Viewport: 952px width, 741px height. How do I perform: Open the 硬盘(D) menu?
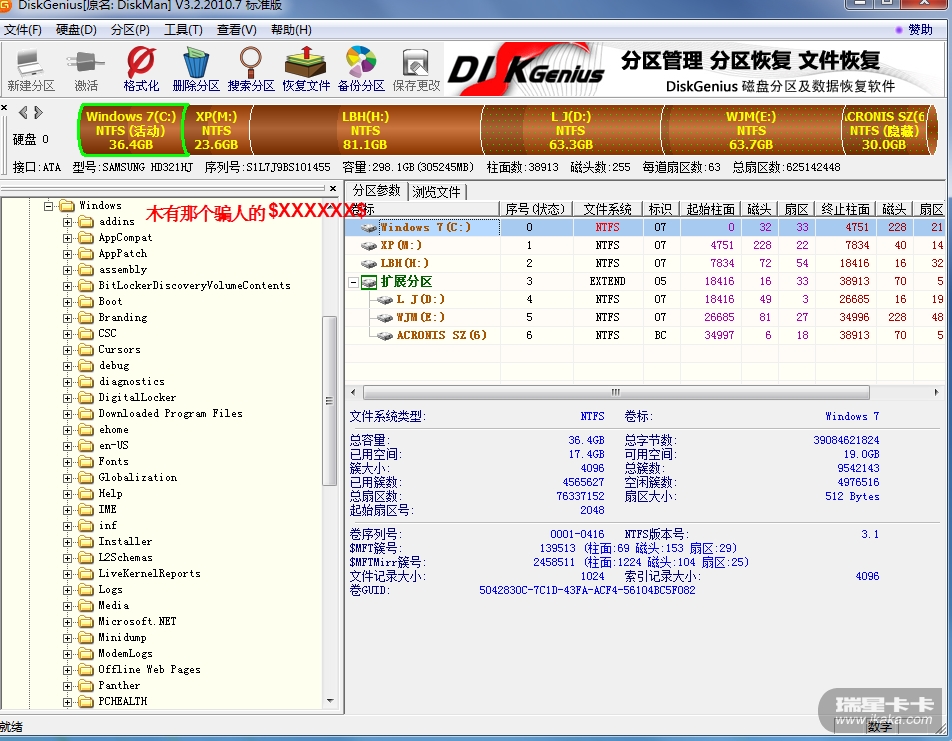(x=76, y=30)
